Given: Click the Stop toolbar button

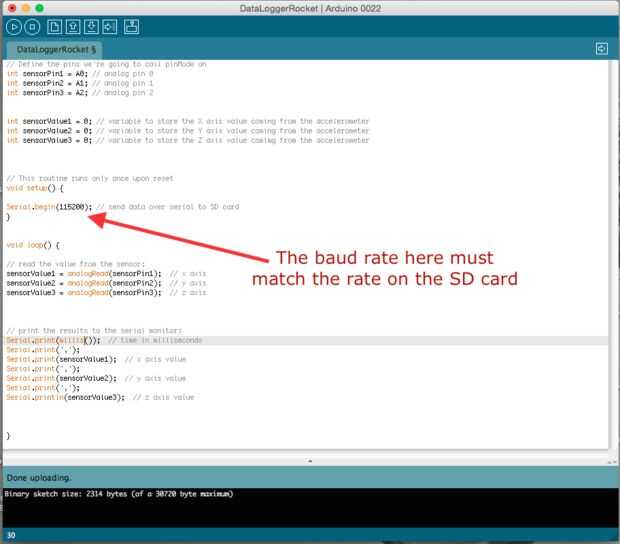Looking at the screenshot, I should (x=32, y=27).
